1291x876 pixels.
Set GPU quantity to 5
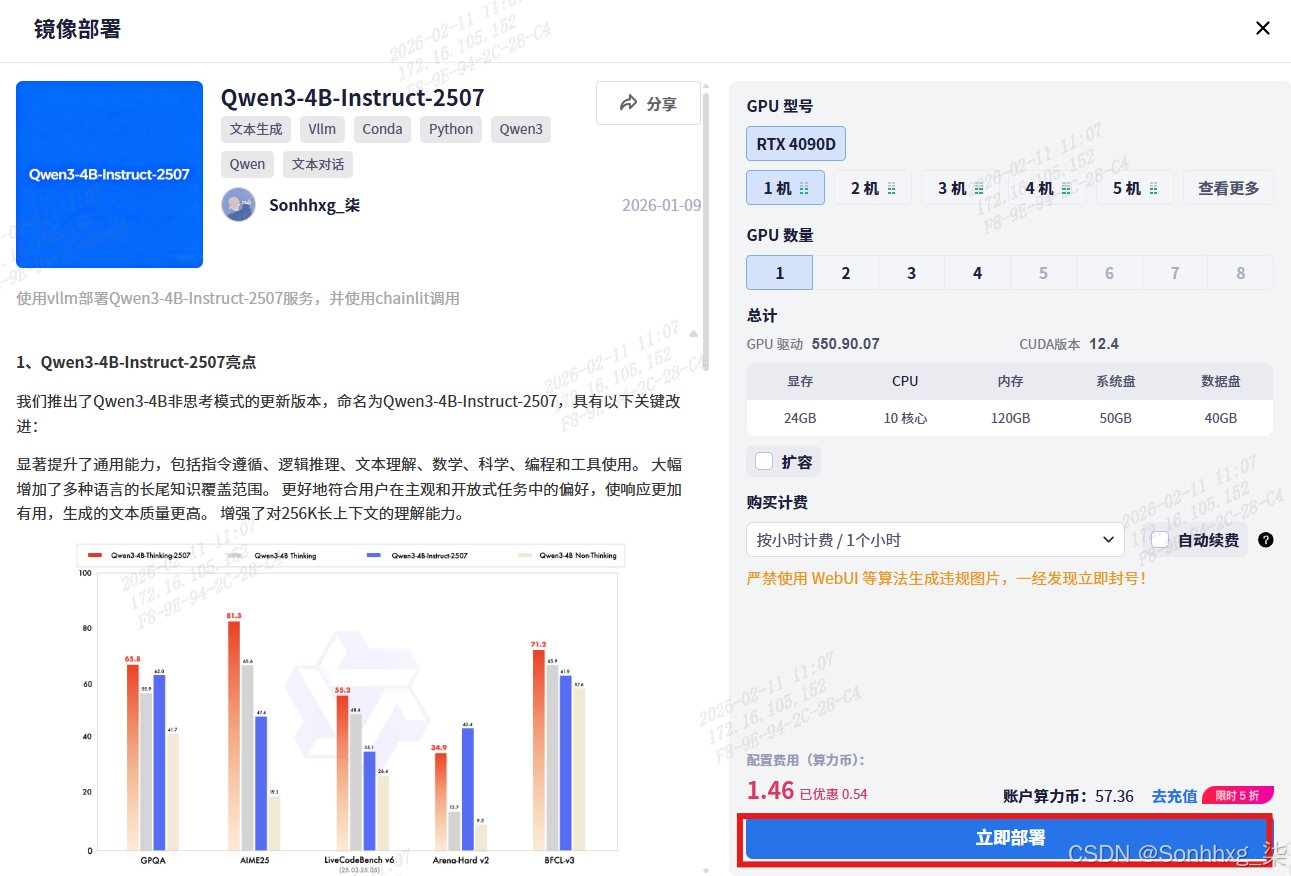pos(1043,272)
